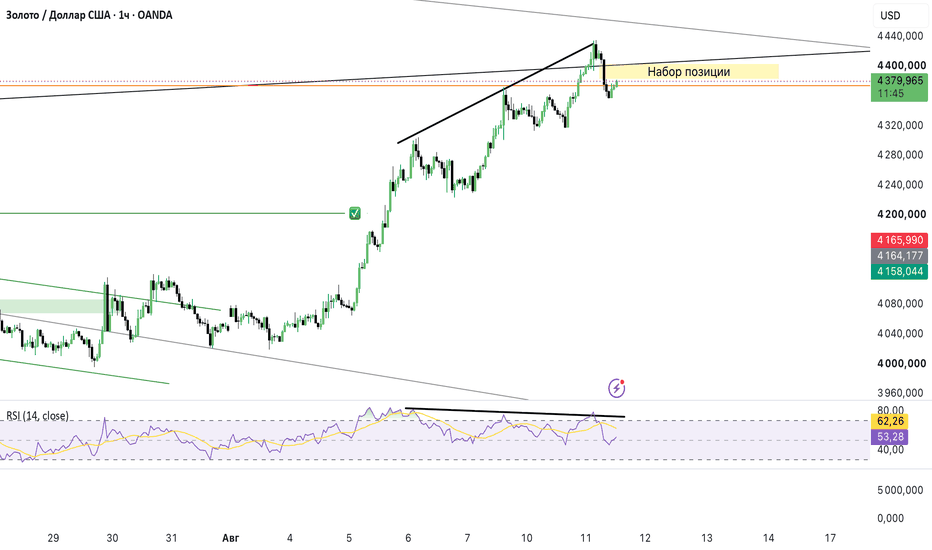Click the 4 240,000 price scale label
Image resolution: width=932 pixels, height=550 pixels.
tap(900, 184)
